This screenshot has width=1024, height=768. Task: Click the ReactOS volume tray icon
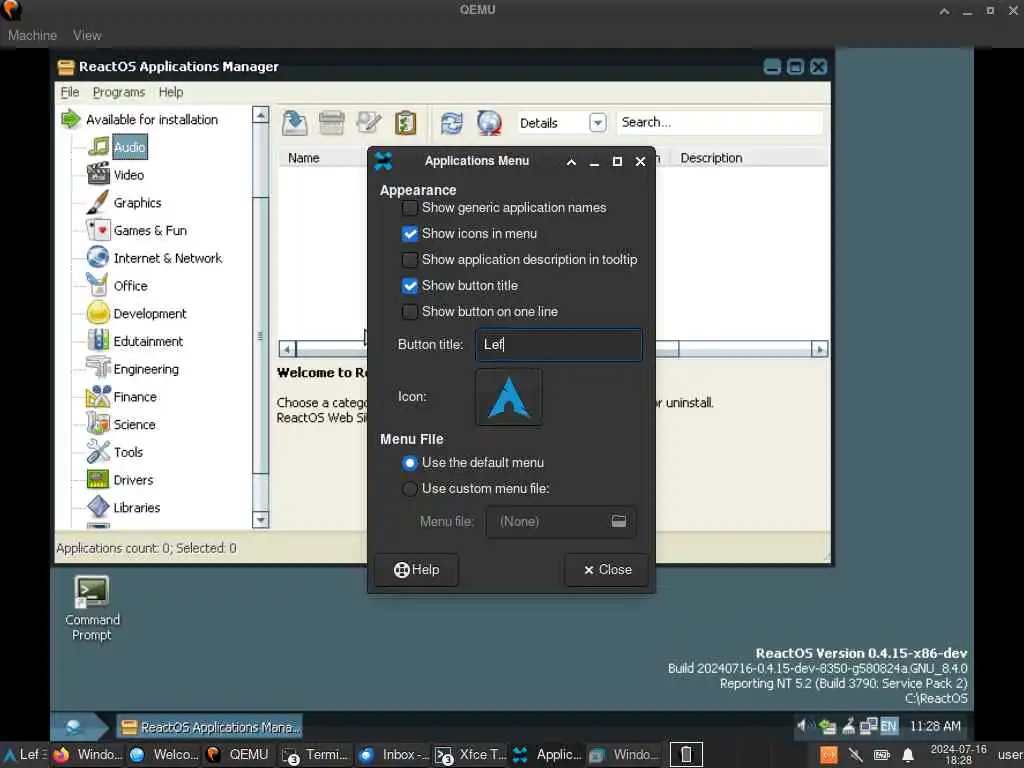803,725
